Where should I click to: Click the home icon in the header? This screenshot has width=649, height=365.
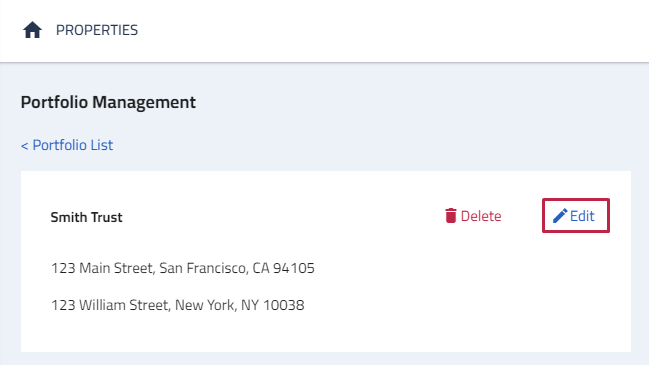[32, 30]
